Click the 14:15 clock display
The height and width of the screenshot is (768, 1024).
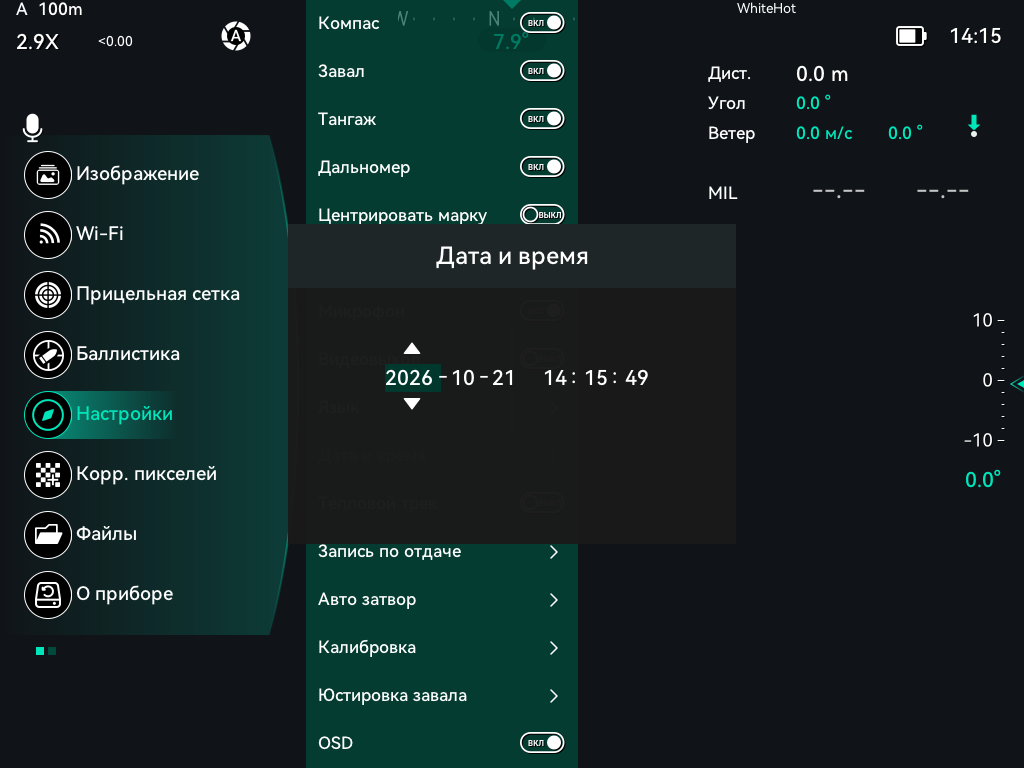(x=975, y=36)
